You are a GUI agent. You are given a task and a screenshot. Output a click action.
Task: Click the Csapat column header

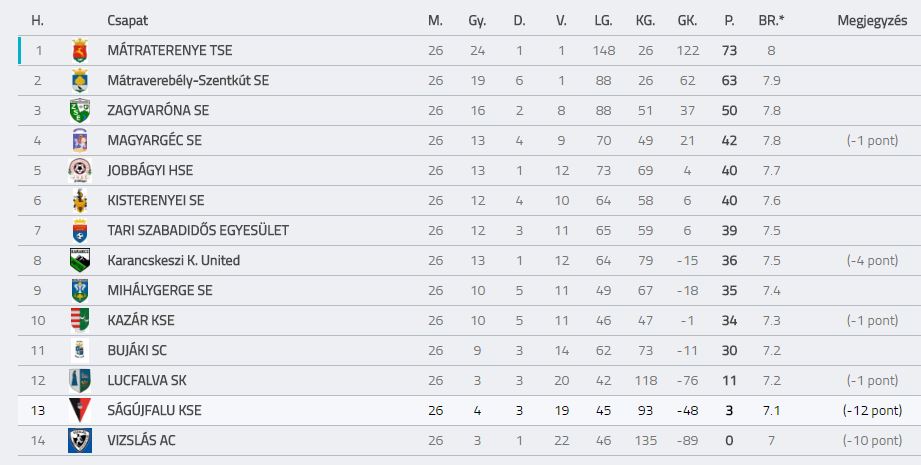127,21
